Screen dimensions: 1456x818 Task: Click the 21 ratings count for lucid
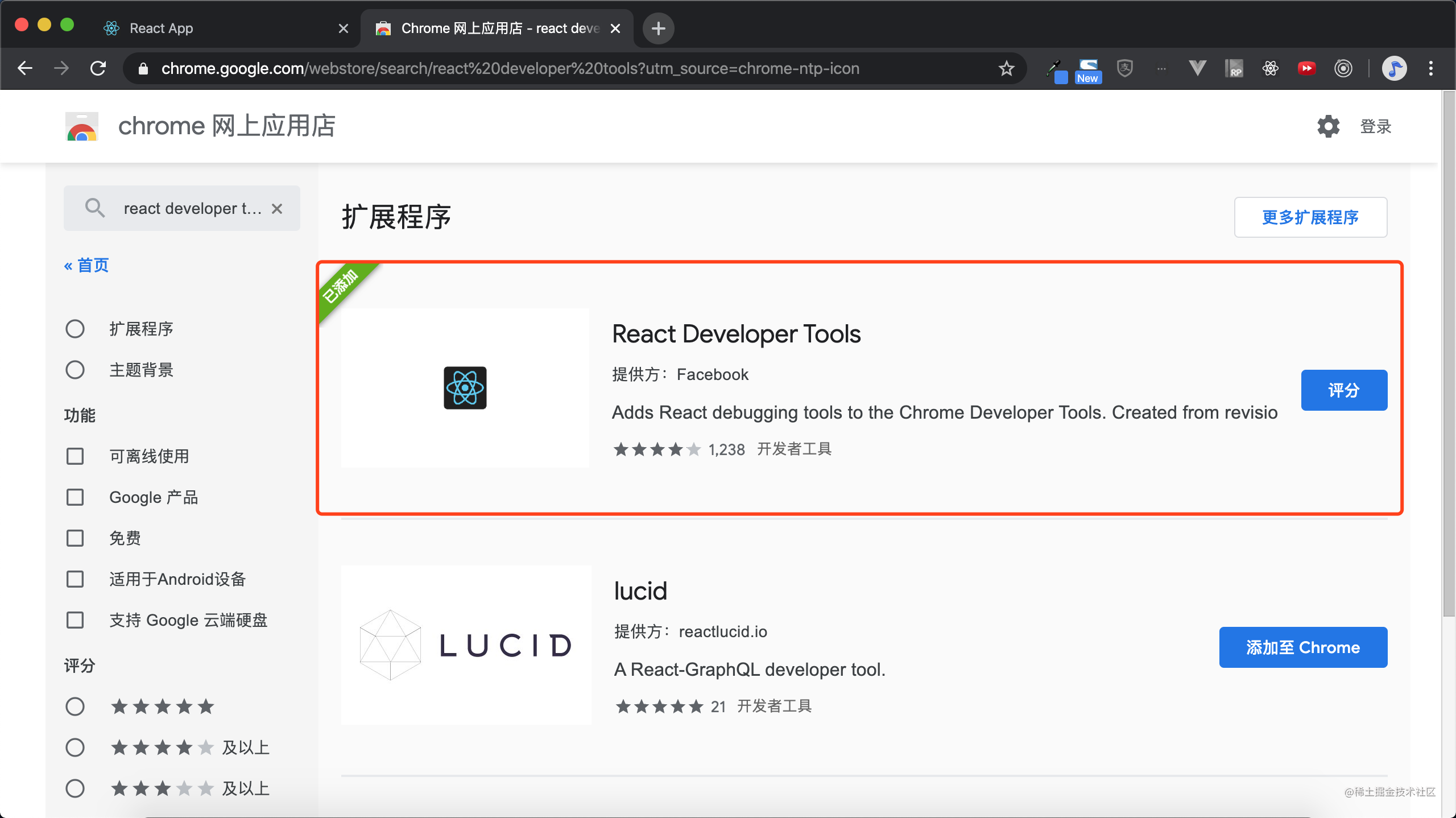718,707
